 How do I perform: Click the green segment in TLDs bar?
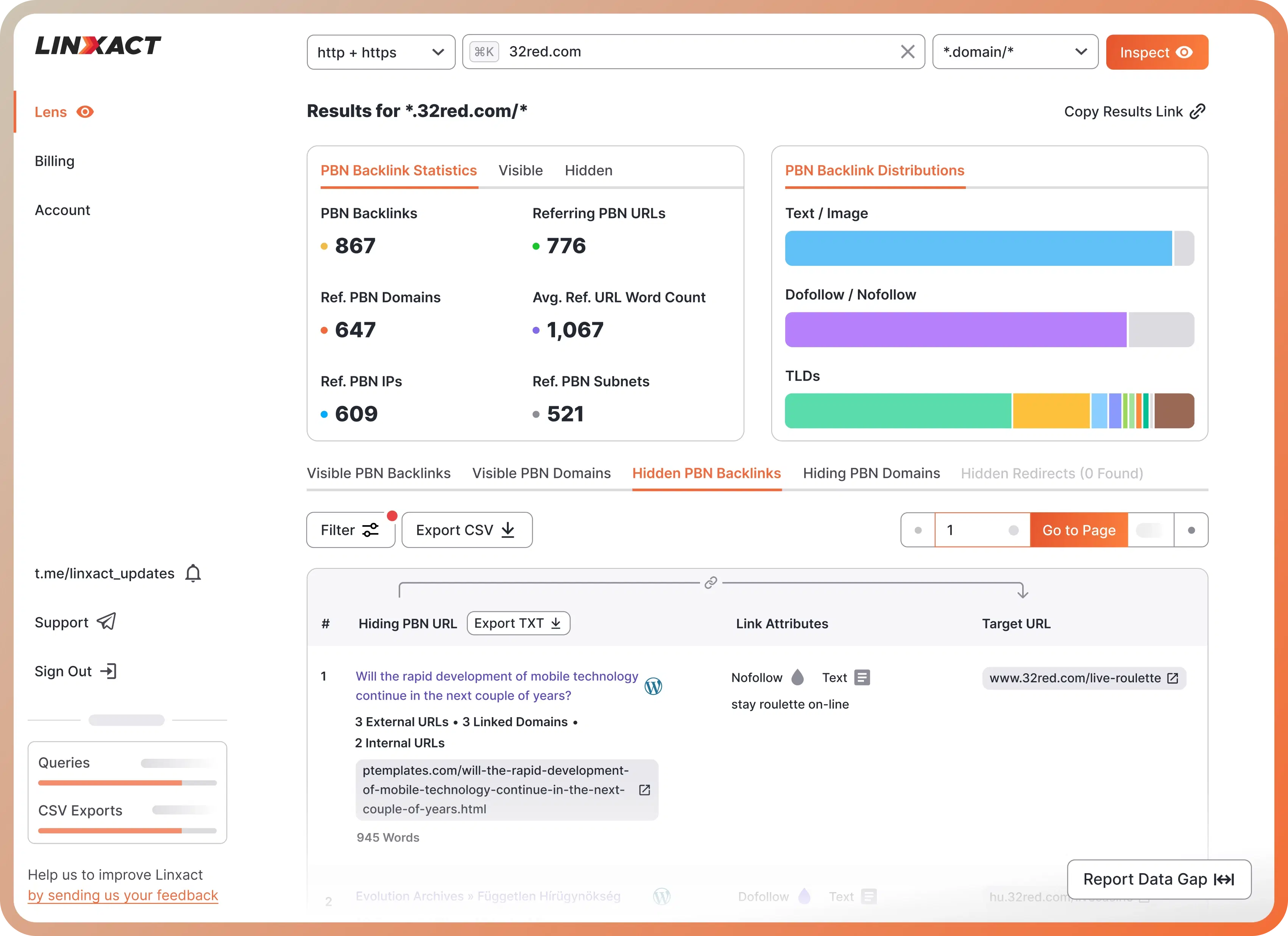(x=897, y=410)
